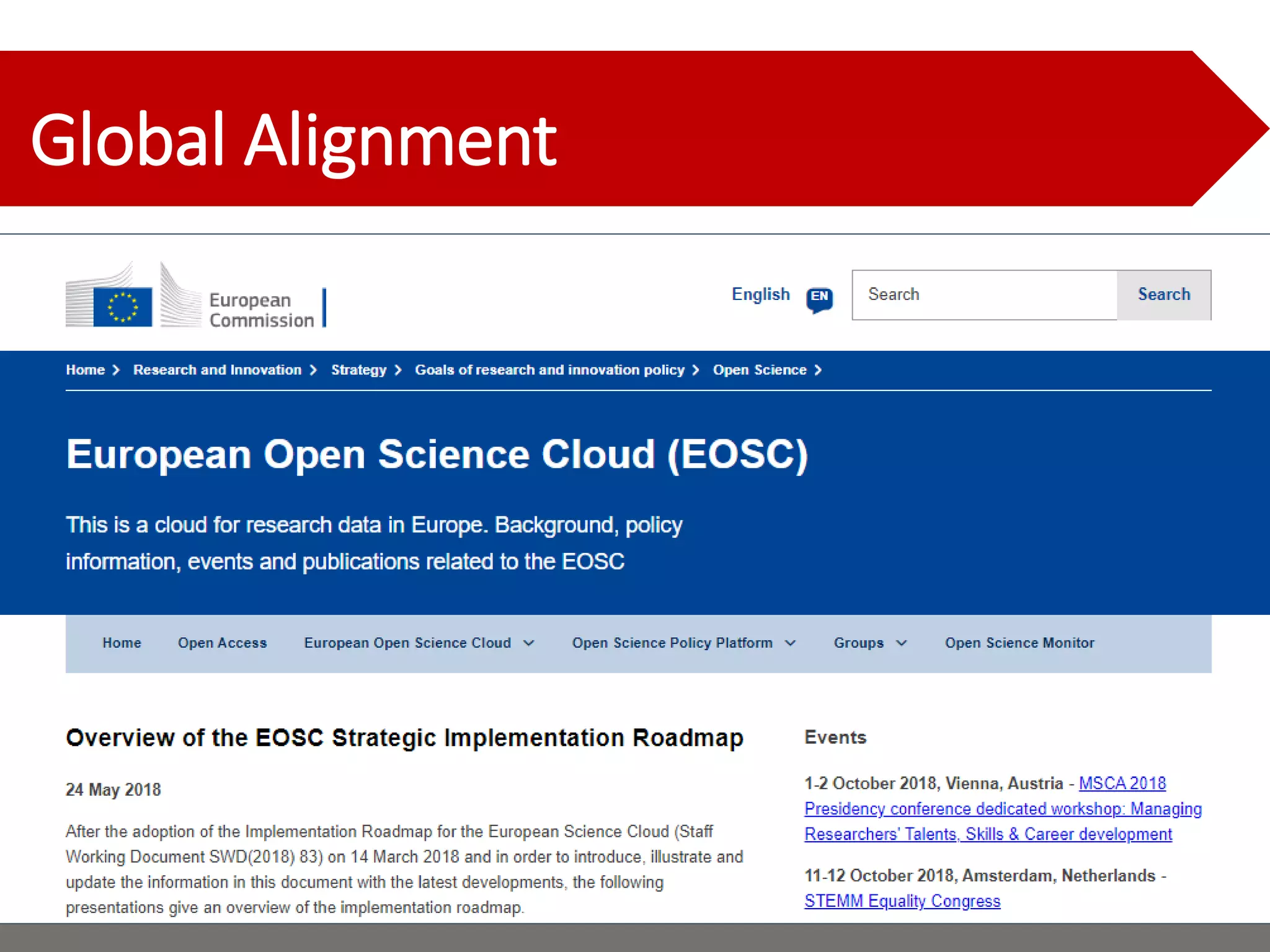Open the STEMM Equality Congress link

pos(902,901)
